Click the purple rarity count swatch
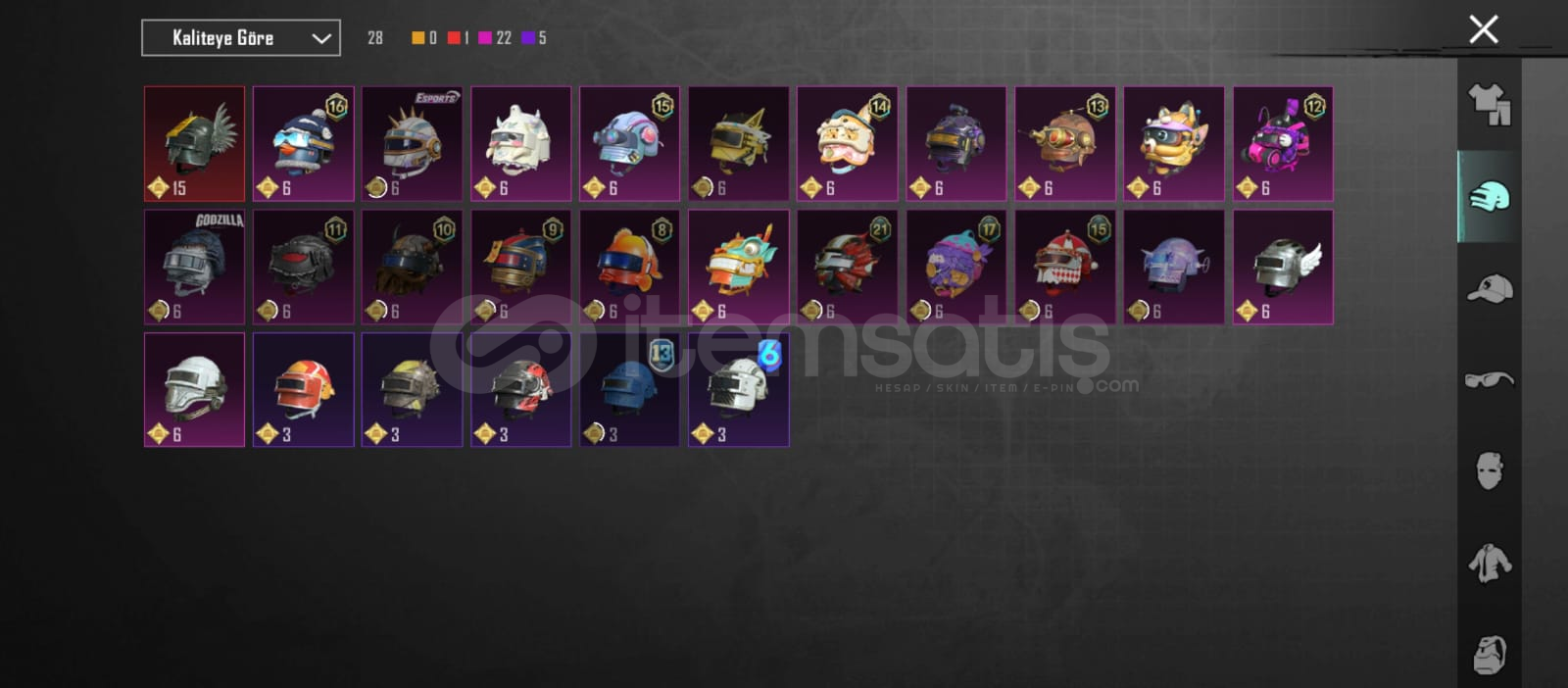Image resolution: width=1568 pixels, height=688 pixels. click(x=528, y=38)
